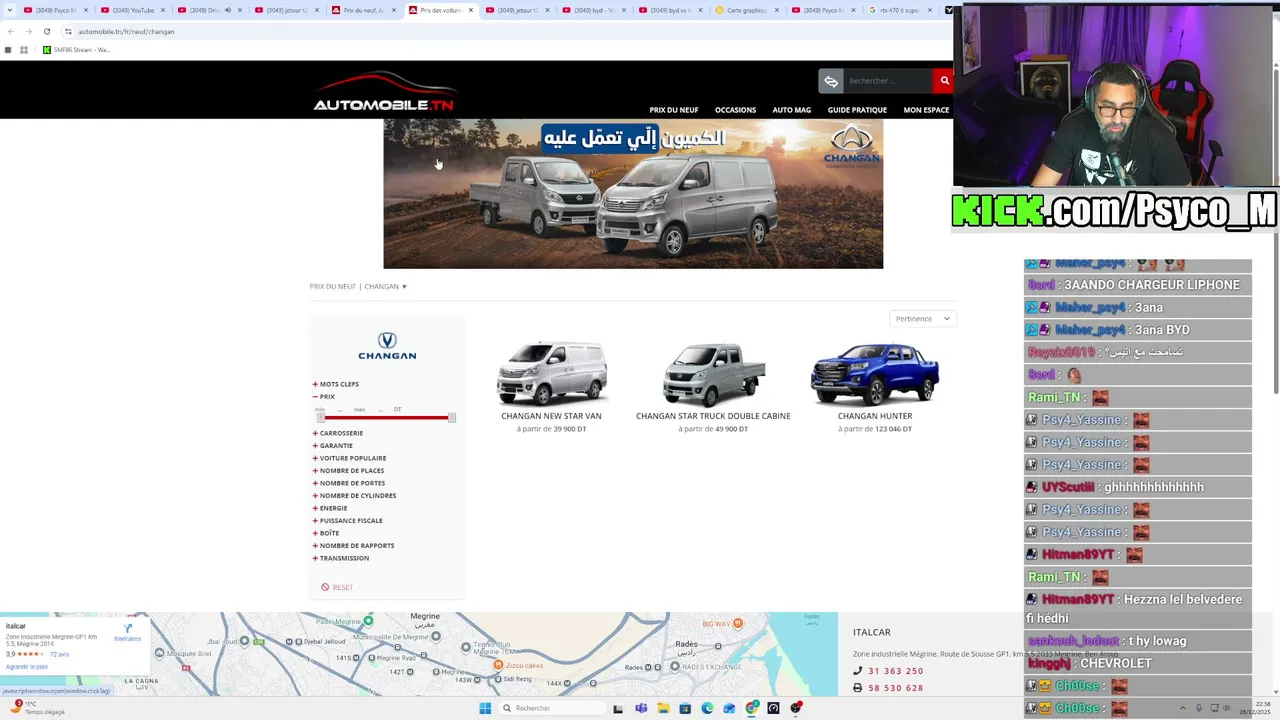Expand the ENERGIE filter
The width and height of the screenshot is (1280, 720).
point(330,508)
